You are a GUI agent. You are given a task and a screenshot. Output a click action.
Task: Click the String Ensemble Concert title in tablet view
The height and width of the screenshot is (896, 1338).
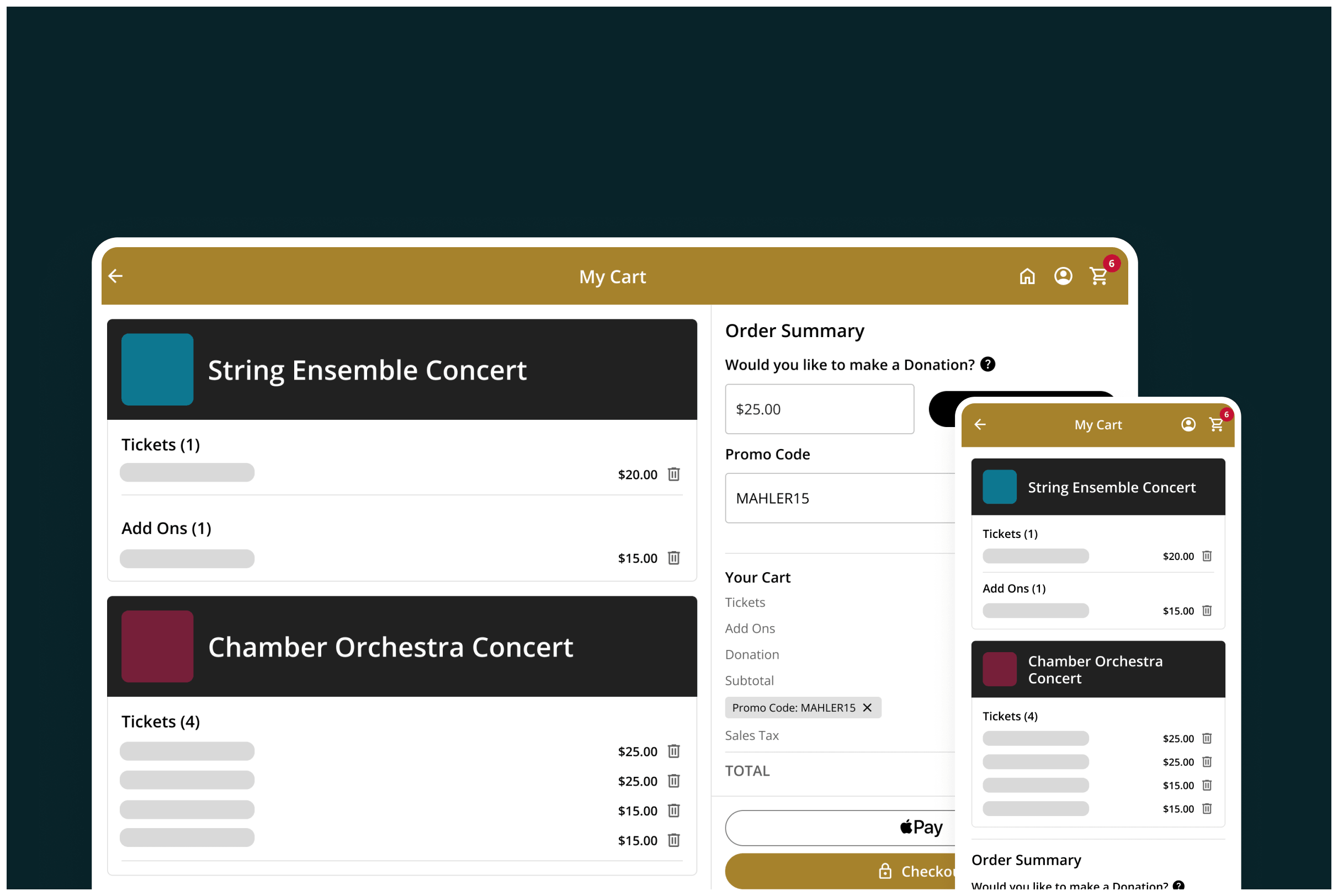[x=367, y=370]
